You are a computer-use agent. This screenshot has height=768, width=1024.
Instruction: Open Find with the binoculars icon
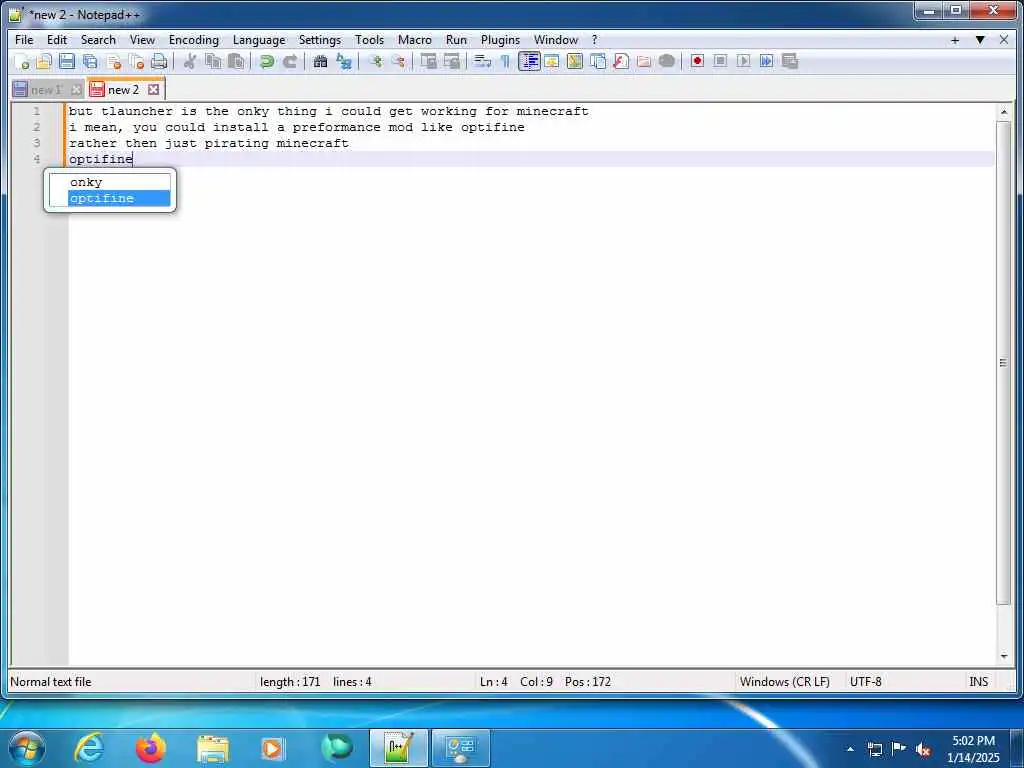point(320,61)
